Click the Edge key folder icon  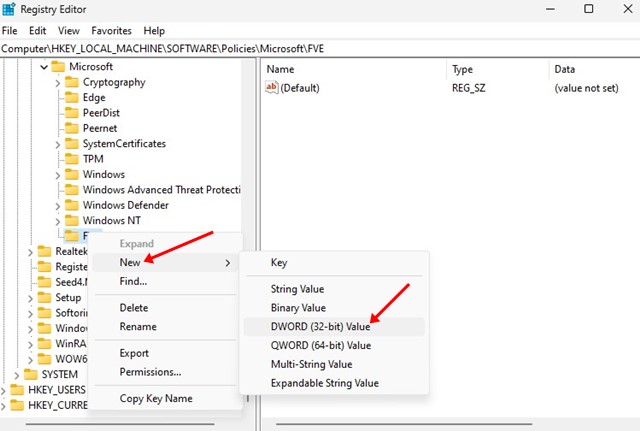coord(72,98)
